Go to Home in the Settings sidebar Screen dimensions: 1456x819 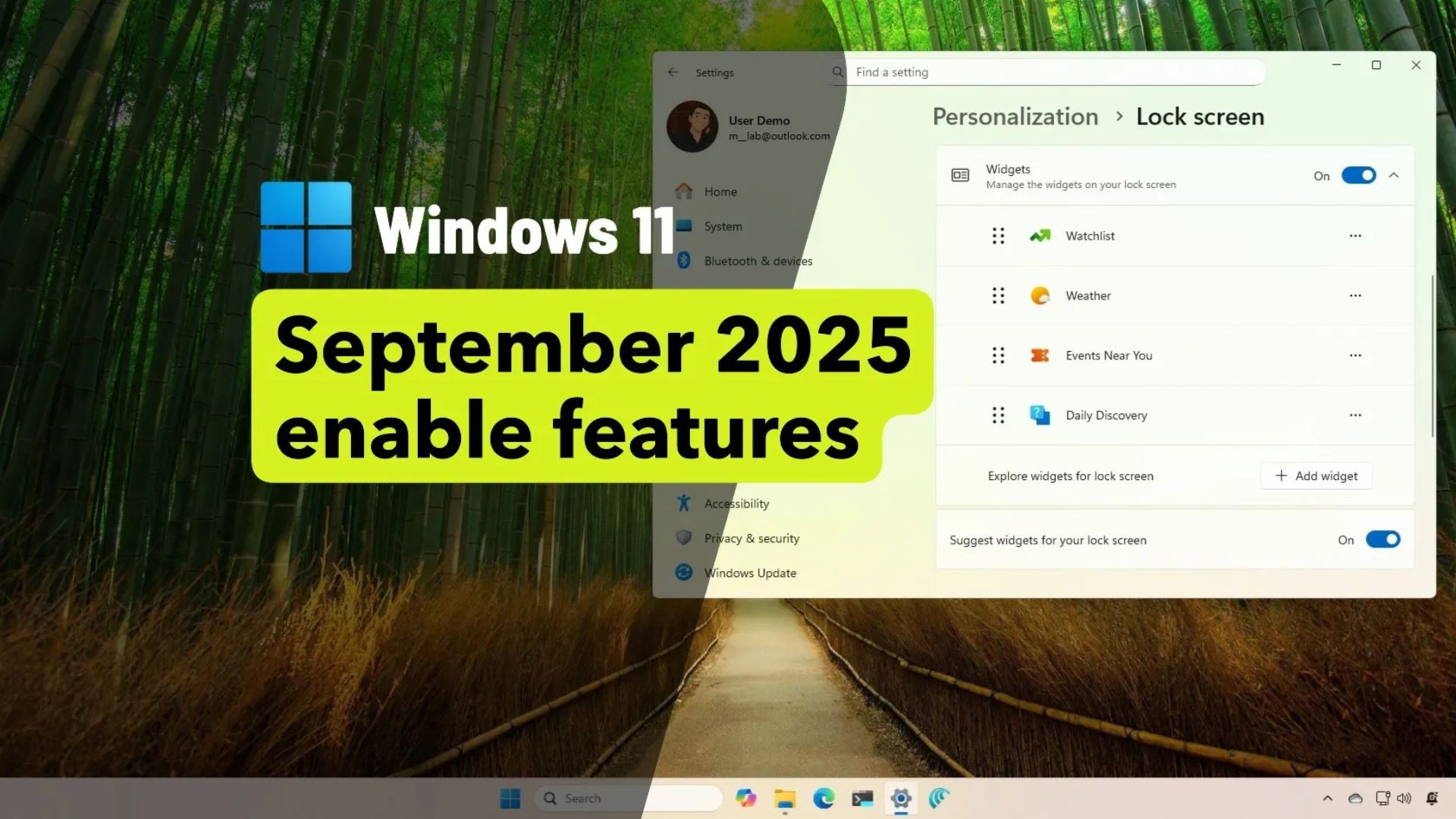[x=720, y=191]
